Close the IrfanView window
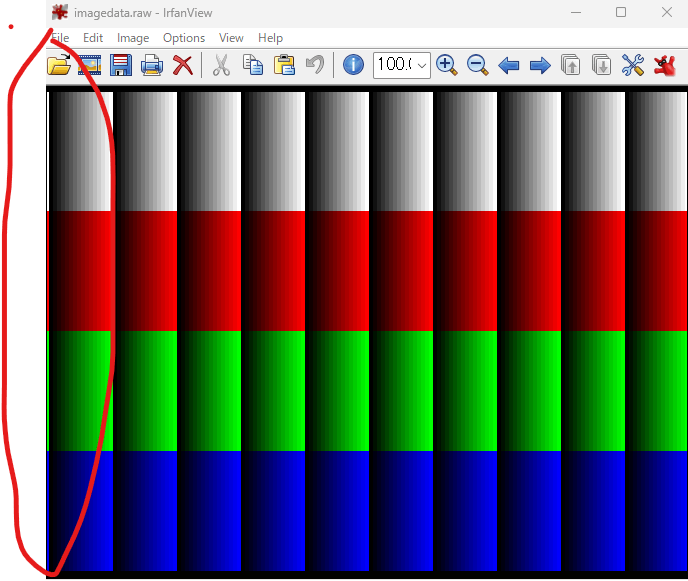 coord(667,12)
